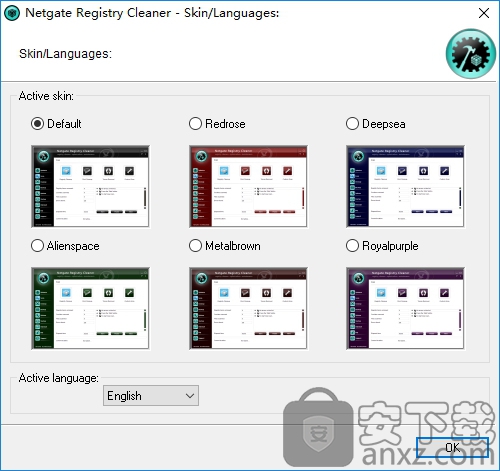
Task: Click the gear and hammer logo icon
Action: pos(471,54)
